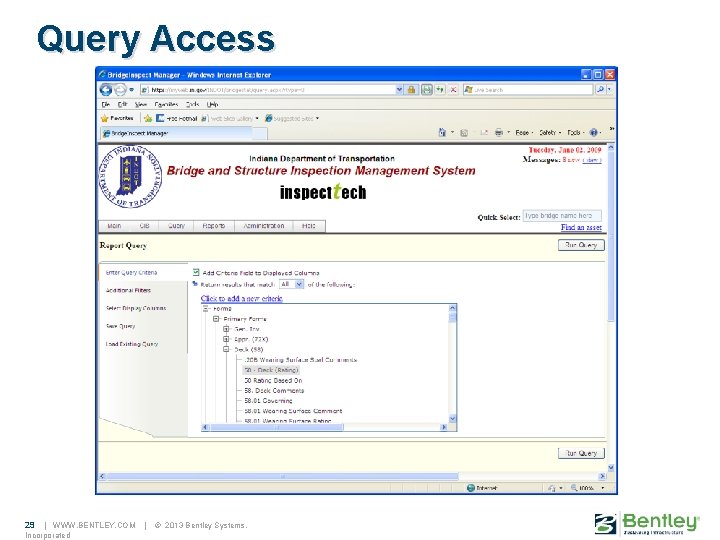Image resolution: width=720 pixels, height=540 pixels.
Task: Select the 58. Deck Comments tree item
Action: point(274,391)
